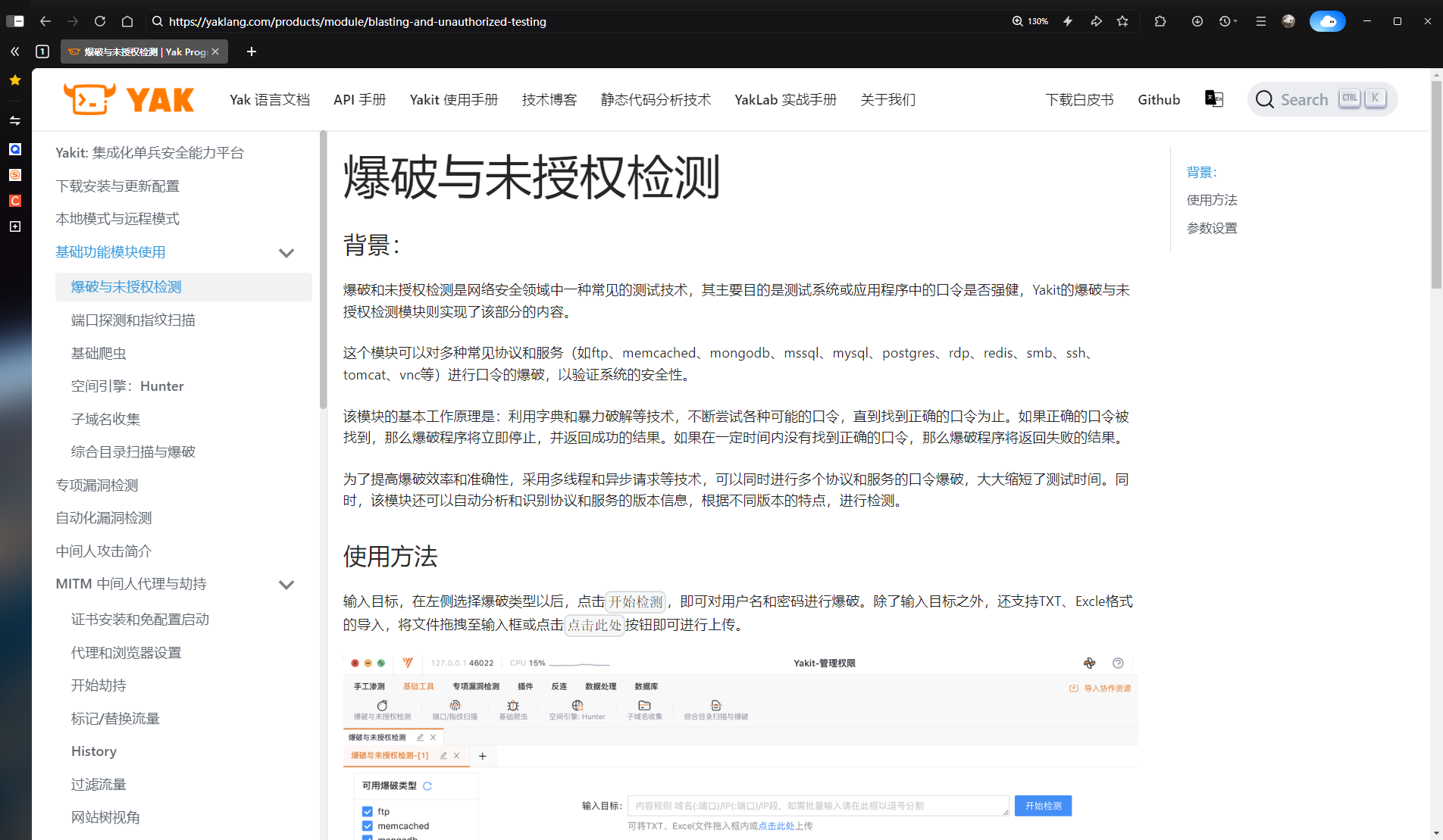Click the forward navigation arrow
This screenshot has height=840, width=1443.
(73, 21)
